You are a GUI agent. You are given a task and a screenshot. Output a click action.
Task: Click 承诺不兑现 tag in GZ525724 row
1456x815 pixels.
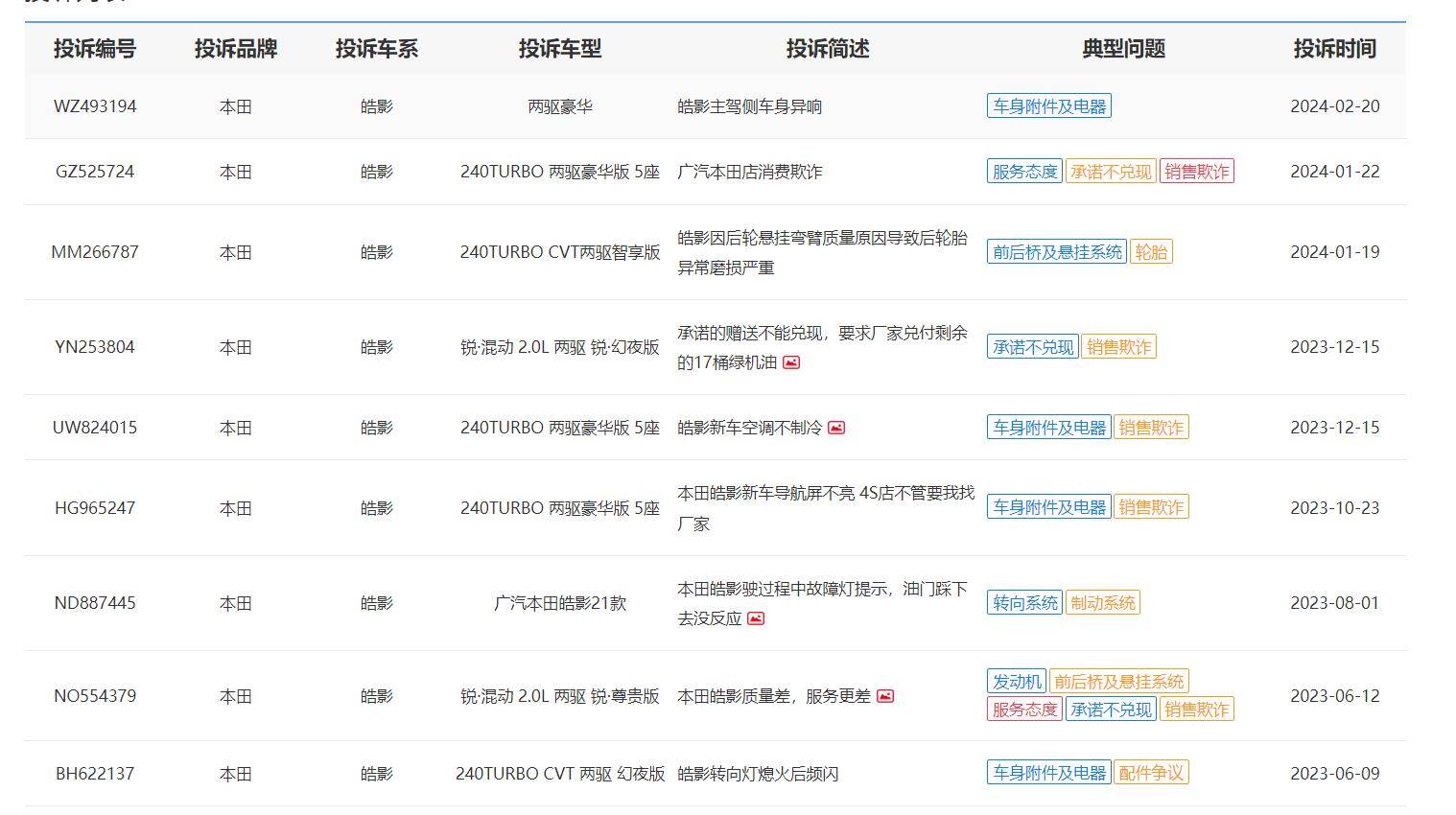point(1111,172)
